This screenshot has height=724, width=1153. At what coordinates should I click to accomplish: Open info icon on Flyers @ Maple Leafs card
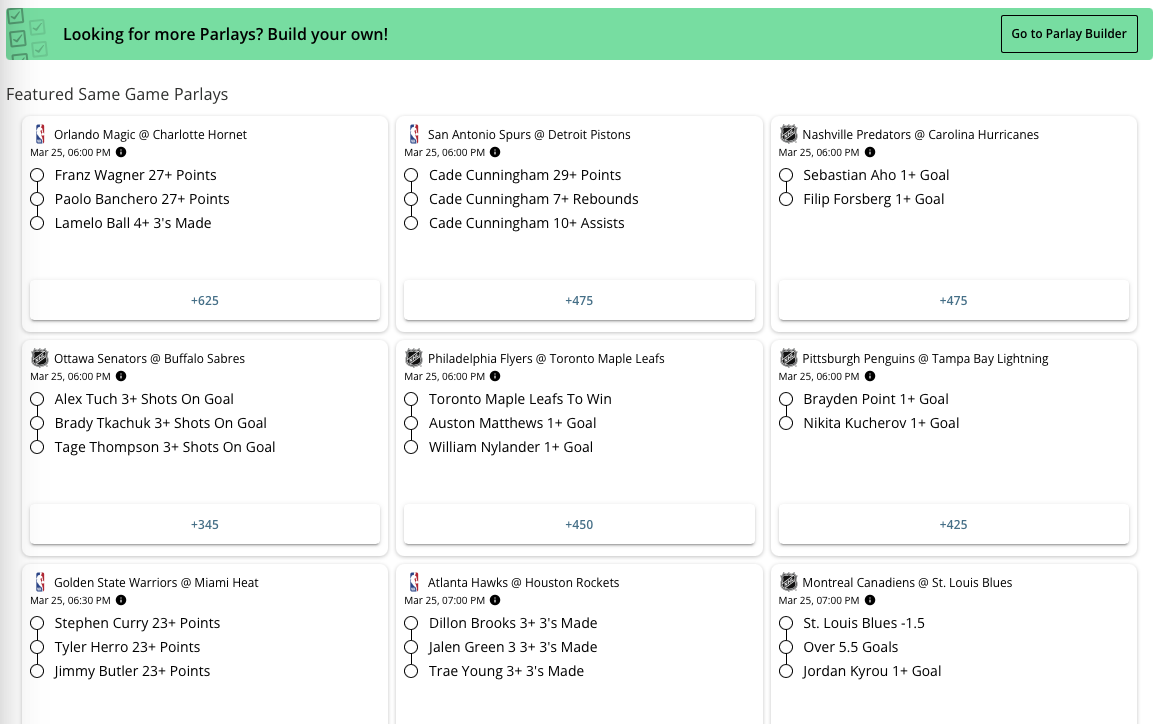(x=495, y=377)
